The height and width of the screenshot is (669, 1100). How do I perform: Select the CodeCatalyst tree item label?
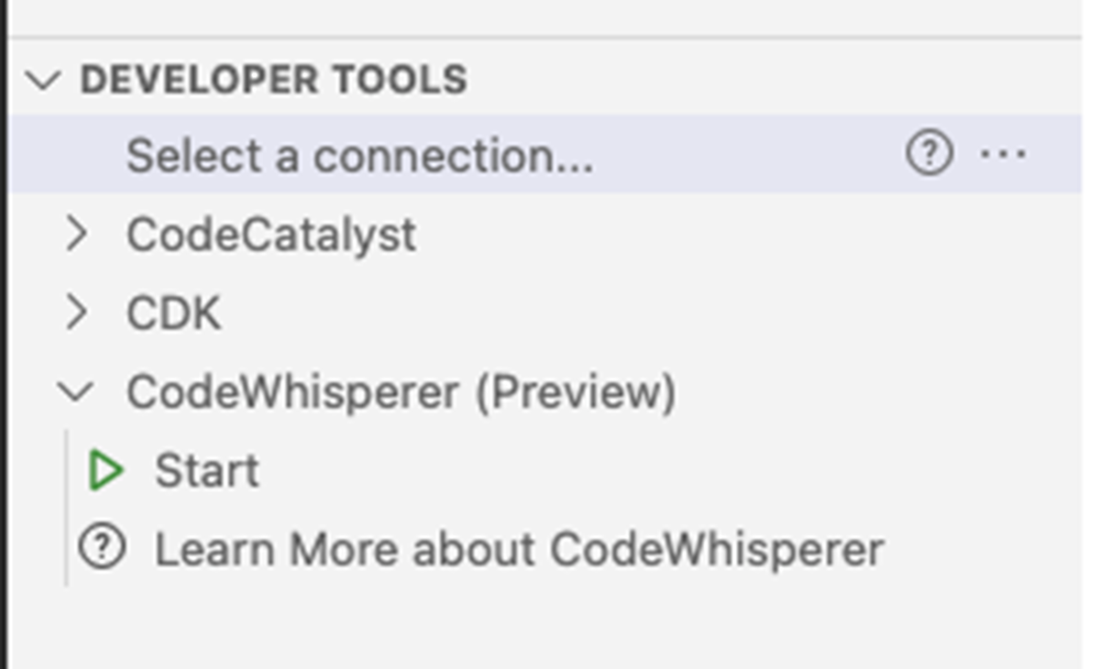(271, 235)
